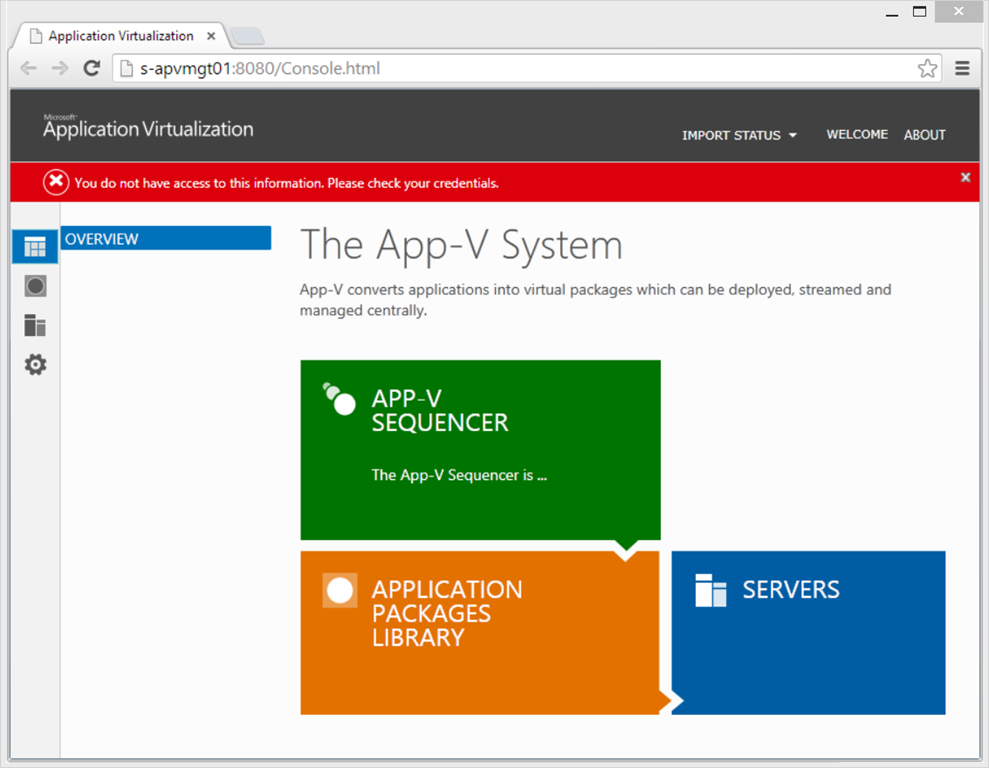Open the Packages circle icon in sidebar
The image size is (989, 768).
[35, 287]
